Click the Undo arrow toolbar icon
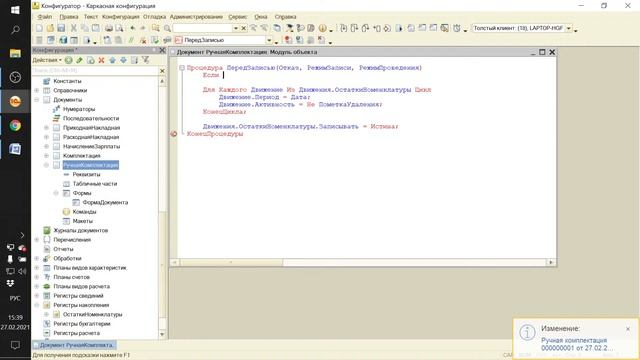 pyautogui.click(x=133, y=28)
